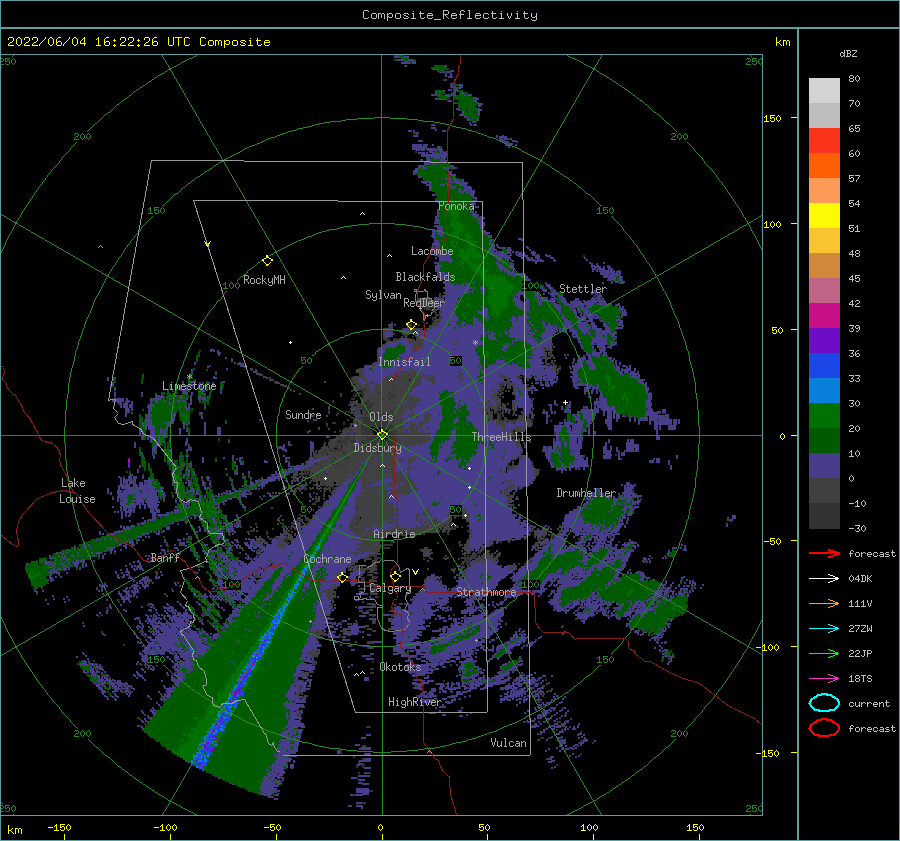The width and height of the screenshot is (900, 841).
Task: Click the Lake Louise label
Action: [77, 491]
